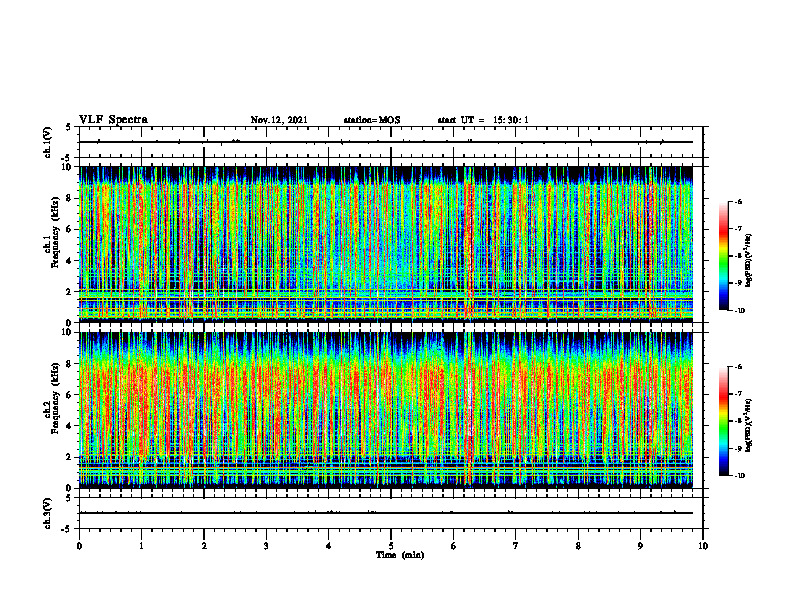Click the "-10" value on ch.2 colorbar
Viewport: 792px width, 612px height.
740,476
